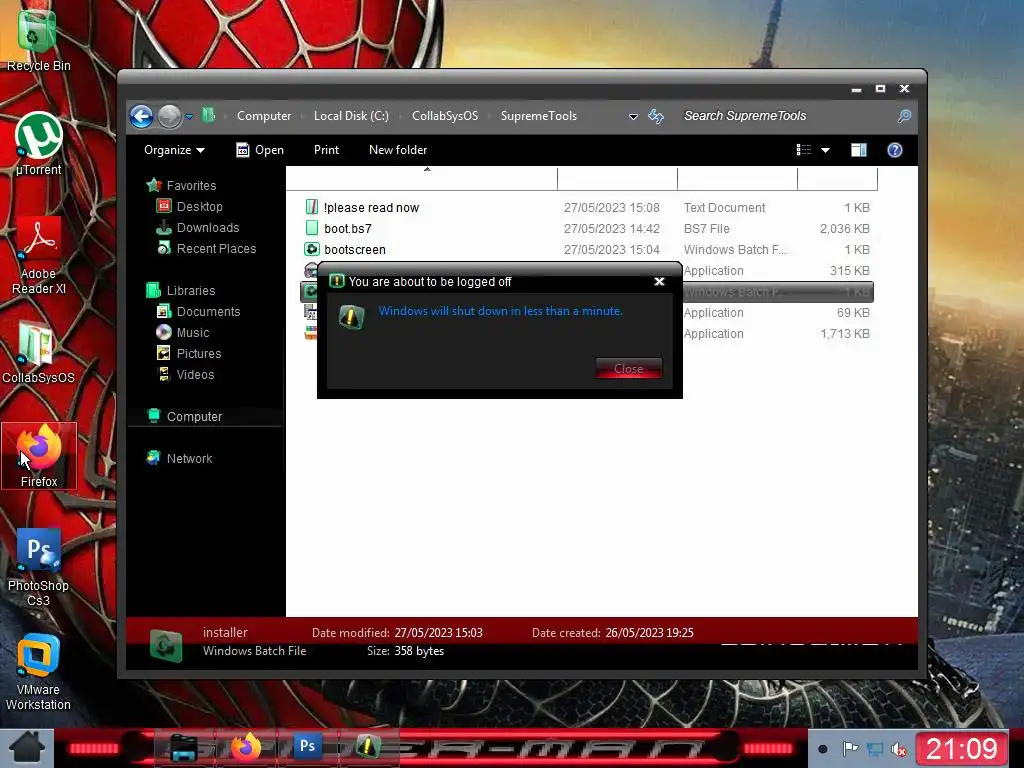Launch µTorrent from the desktop
This screenshot has height=768, width=1024.
[38, 144]
